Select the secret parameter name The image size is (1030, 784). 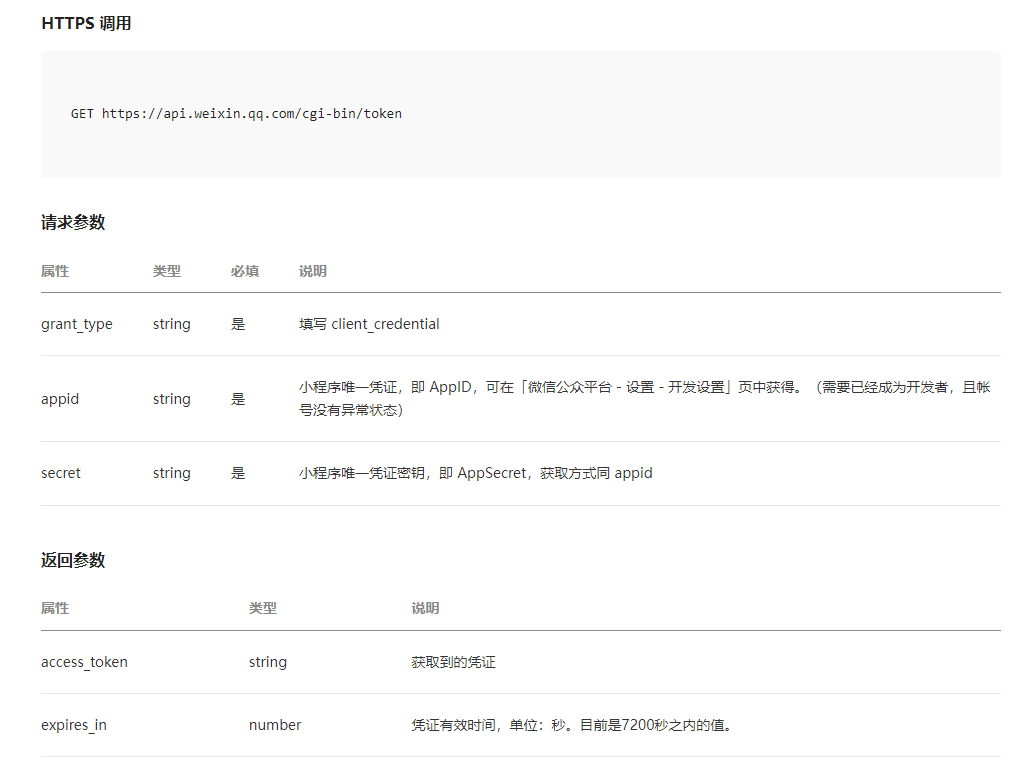(60, 472)
